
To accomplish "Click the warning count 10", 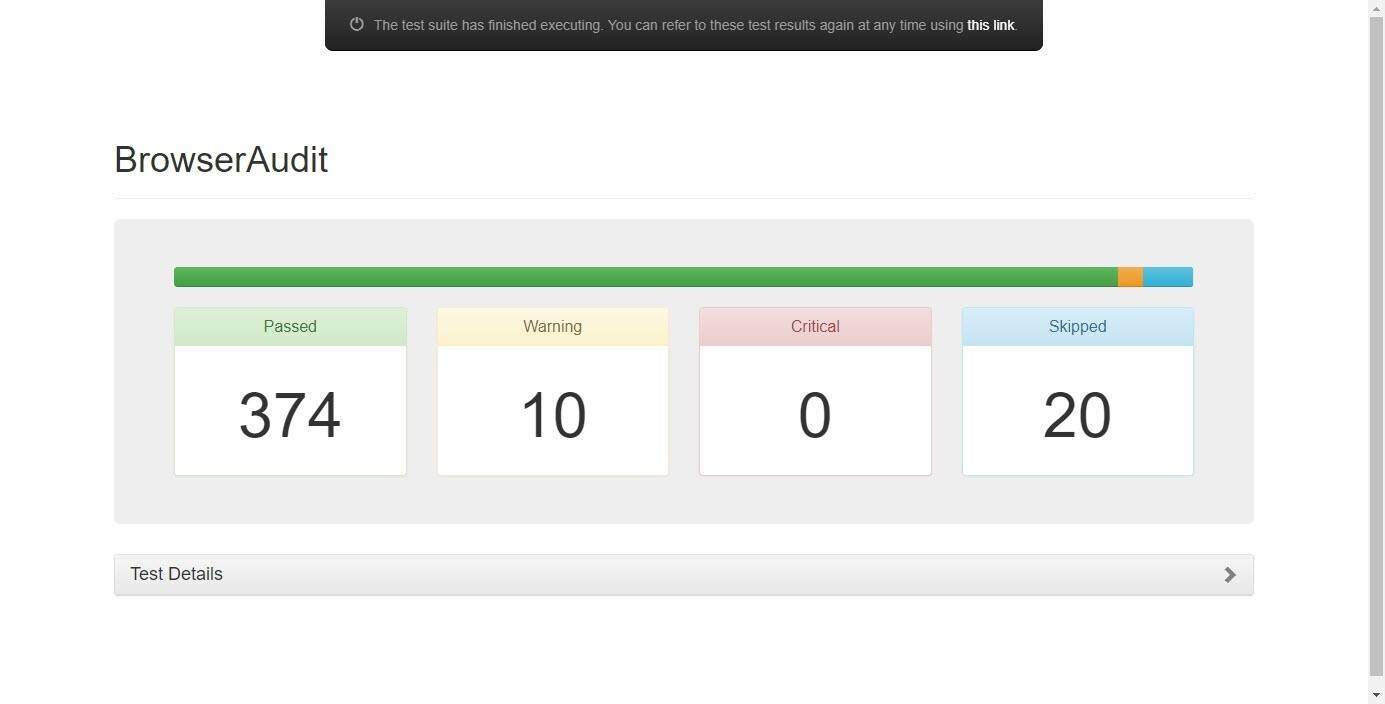I will tap(552, 415).
